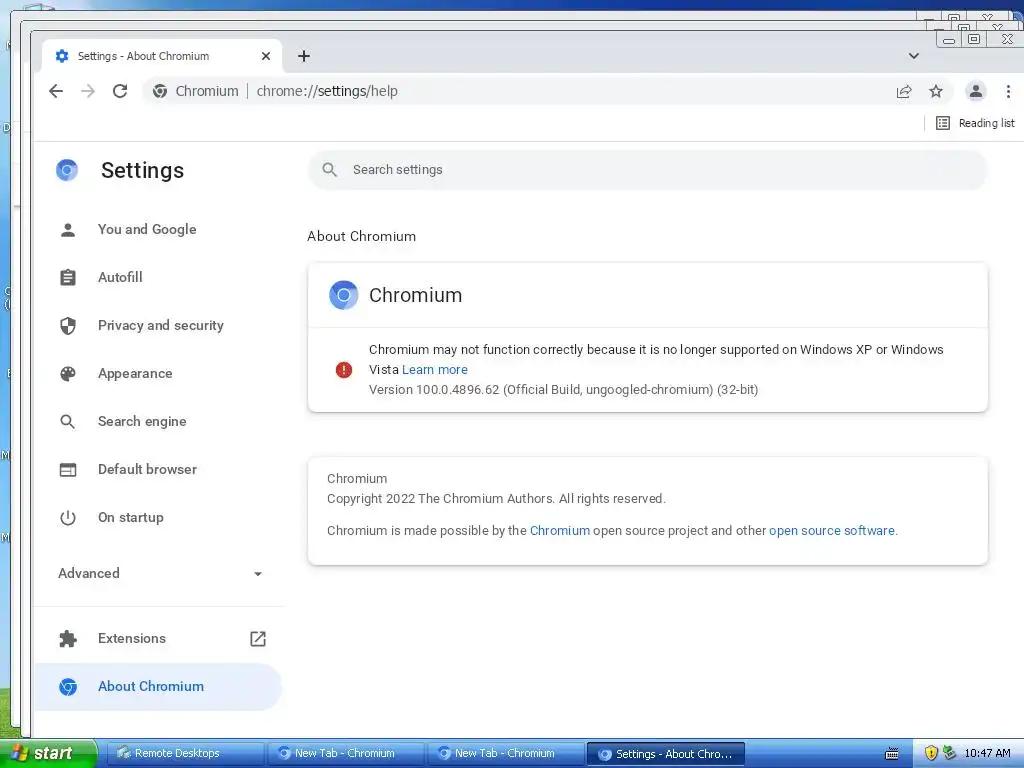Screen dimensions: 1024x768
Task: Close the Settings - About Chromium tab
Action: click(266, 56)
